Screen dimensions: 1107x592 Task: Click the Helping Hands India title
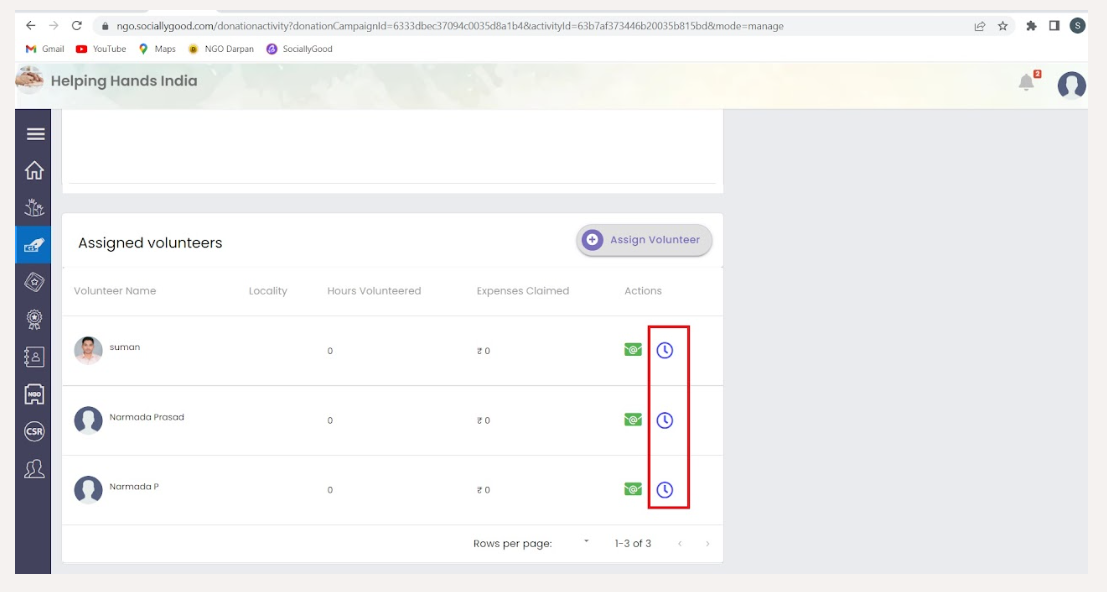(x=124, y=81)
